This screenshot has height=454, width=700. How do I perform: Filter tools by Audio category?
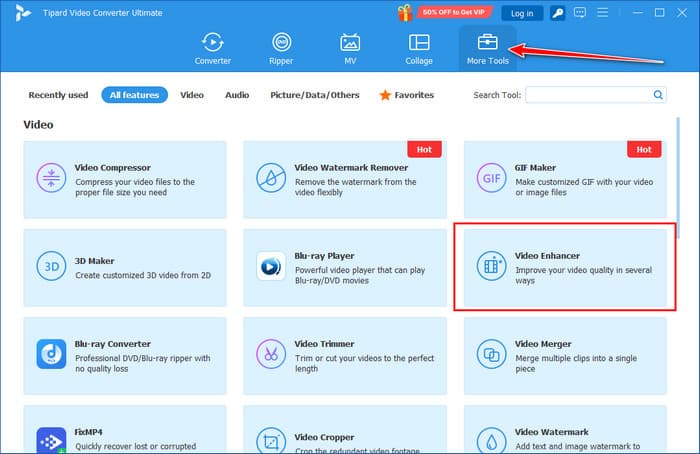[237, 95]
